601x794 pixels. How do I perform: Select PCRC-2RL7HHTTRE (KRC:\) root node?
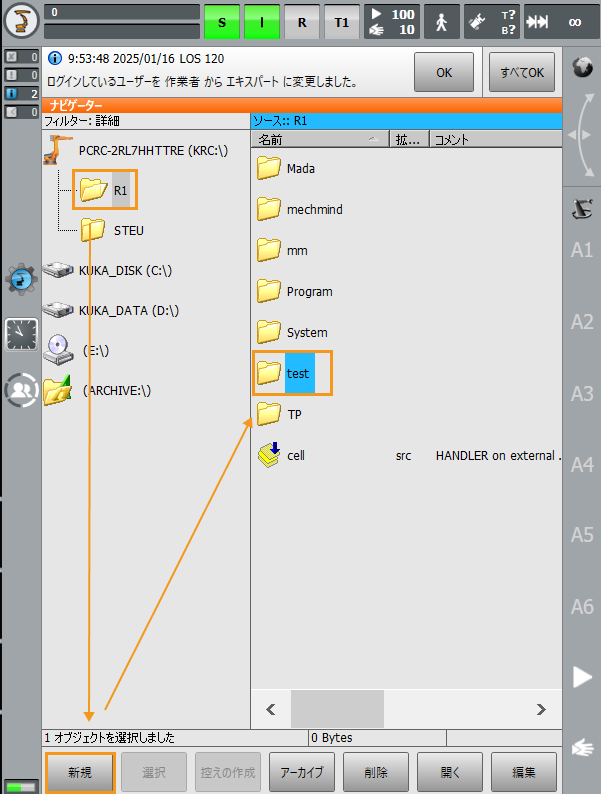[136, 150]
